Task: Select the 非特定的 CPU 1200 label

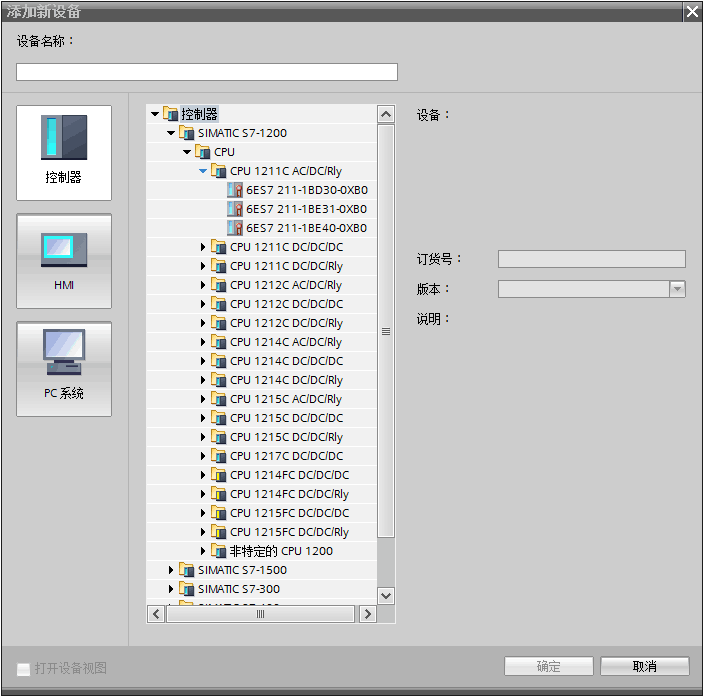Action: 281,551
